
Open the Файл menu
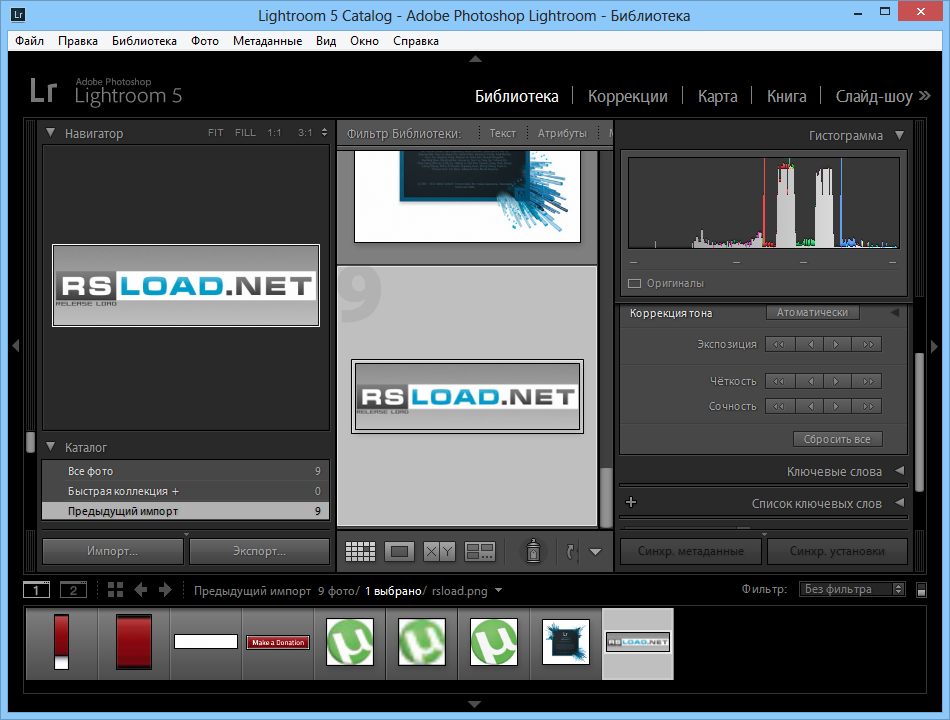tap(30, 41)
